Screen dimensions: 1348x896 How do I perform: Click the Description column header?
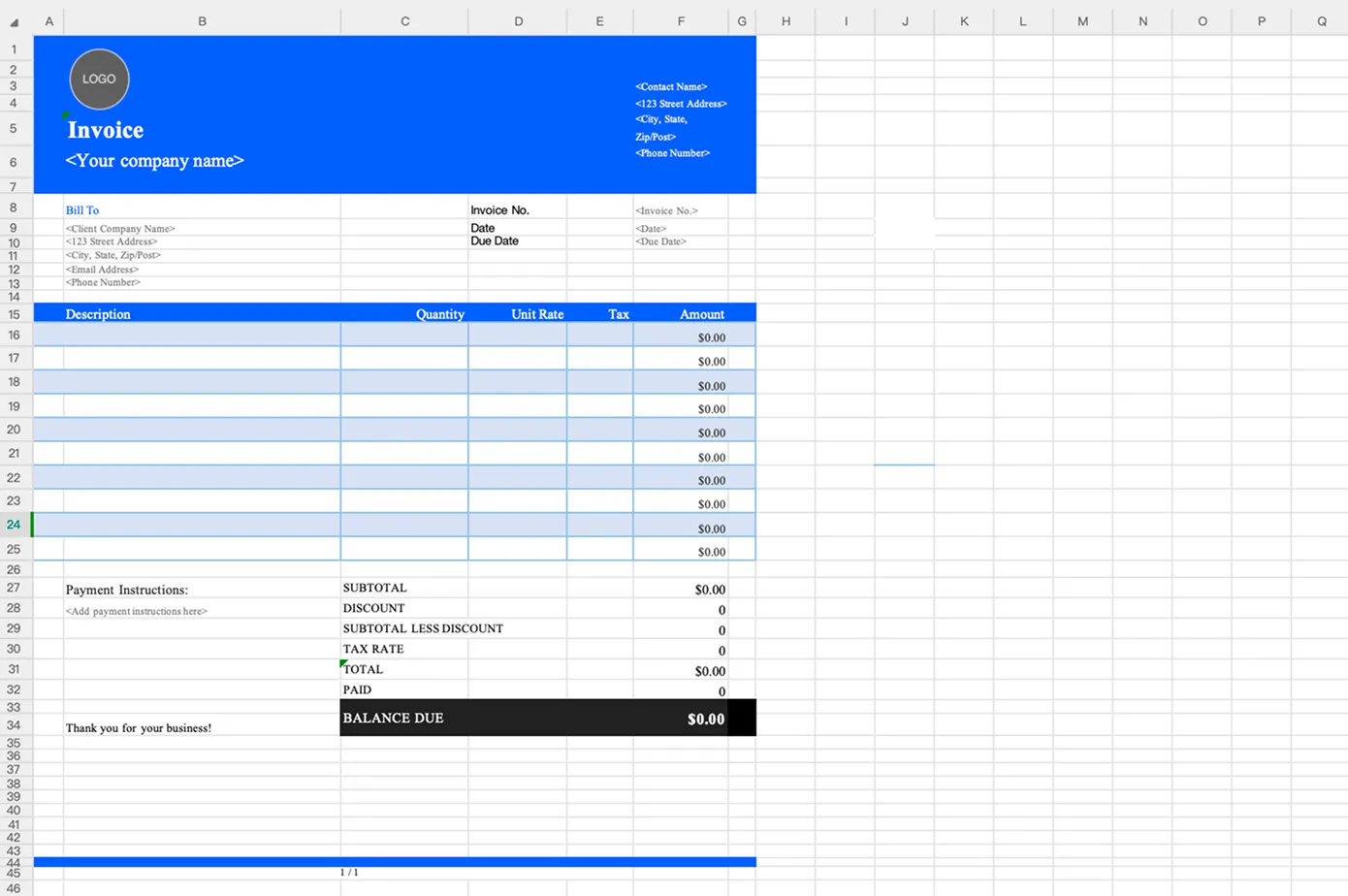(x=97, y=313)
